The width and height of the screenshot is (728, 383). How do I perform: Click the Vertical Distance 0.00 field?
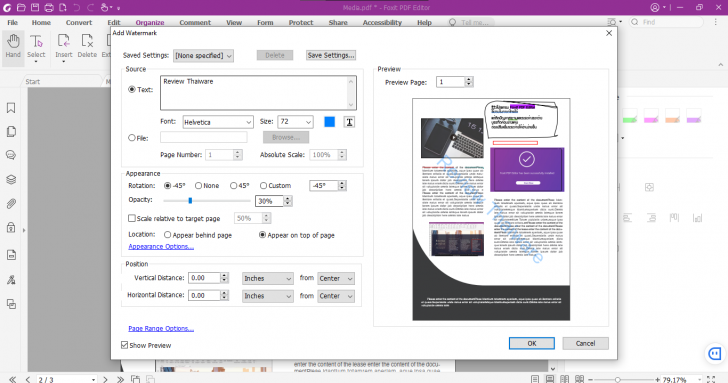point(204,278)
